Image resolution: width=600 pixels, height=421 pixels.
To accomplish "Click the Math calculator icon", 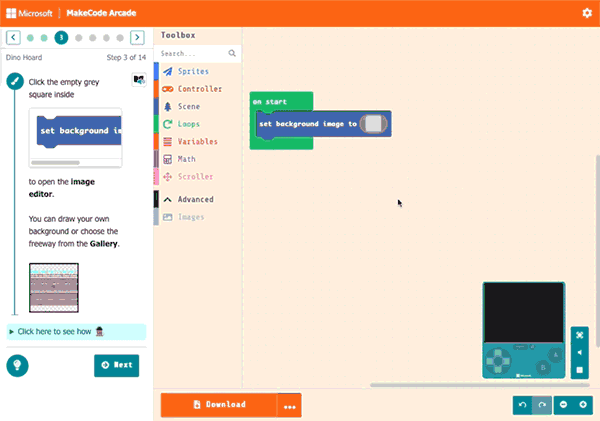I will pyautogui.click(x=168, y=159).
